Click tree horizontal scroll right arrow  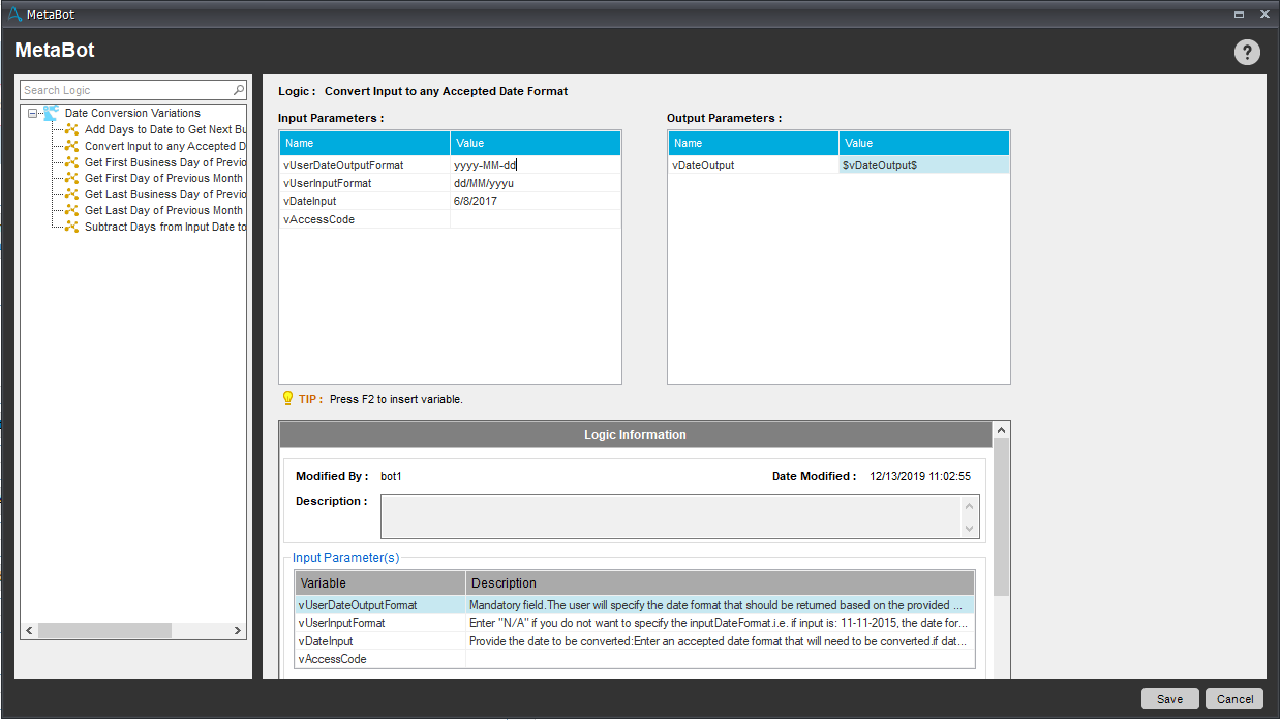click(238, 631)
